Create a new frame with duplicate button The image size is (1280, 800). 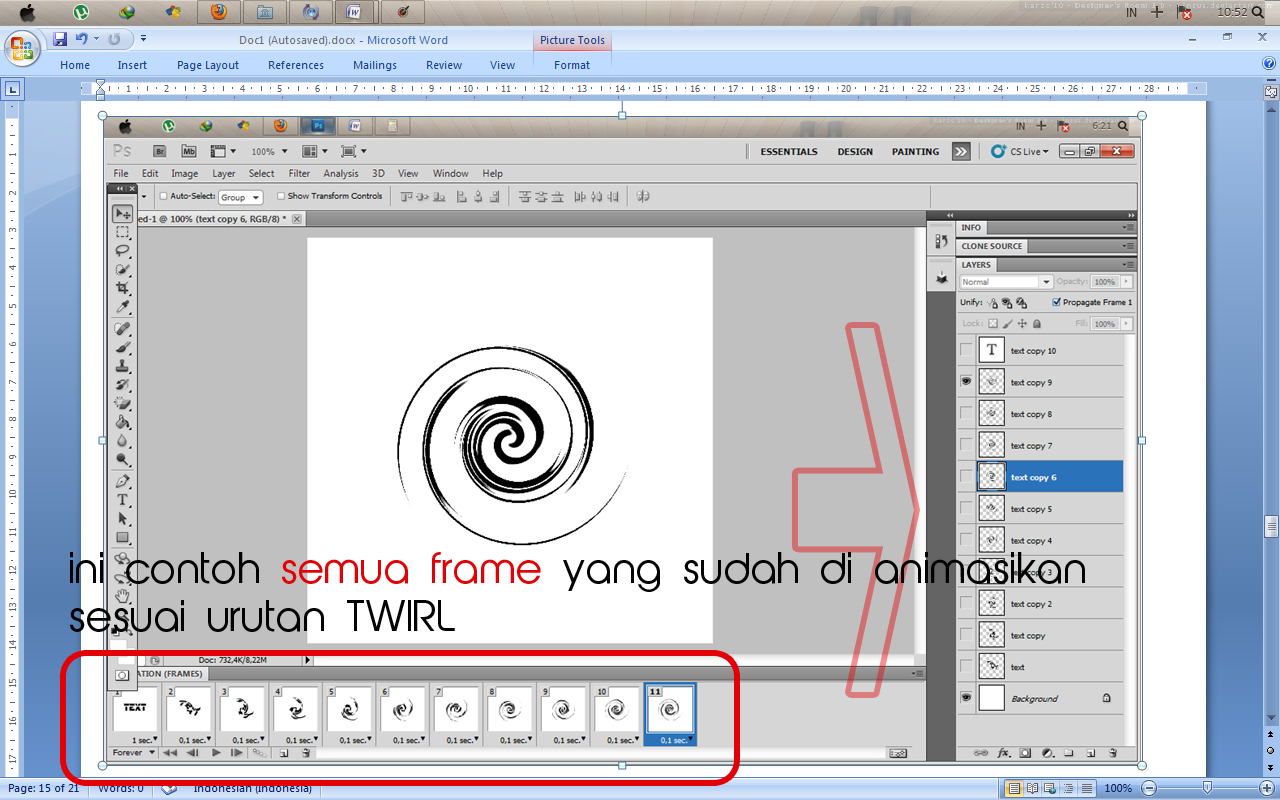pos(282,751)
